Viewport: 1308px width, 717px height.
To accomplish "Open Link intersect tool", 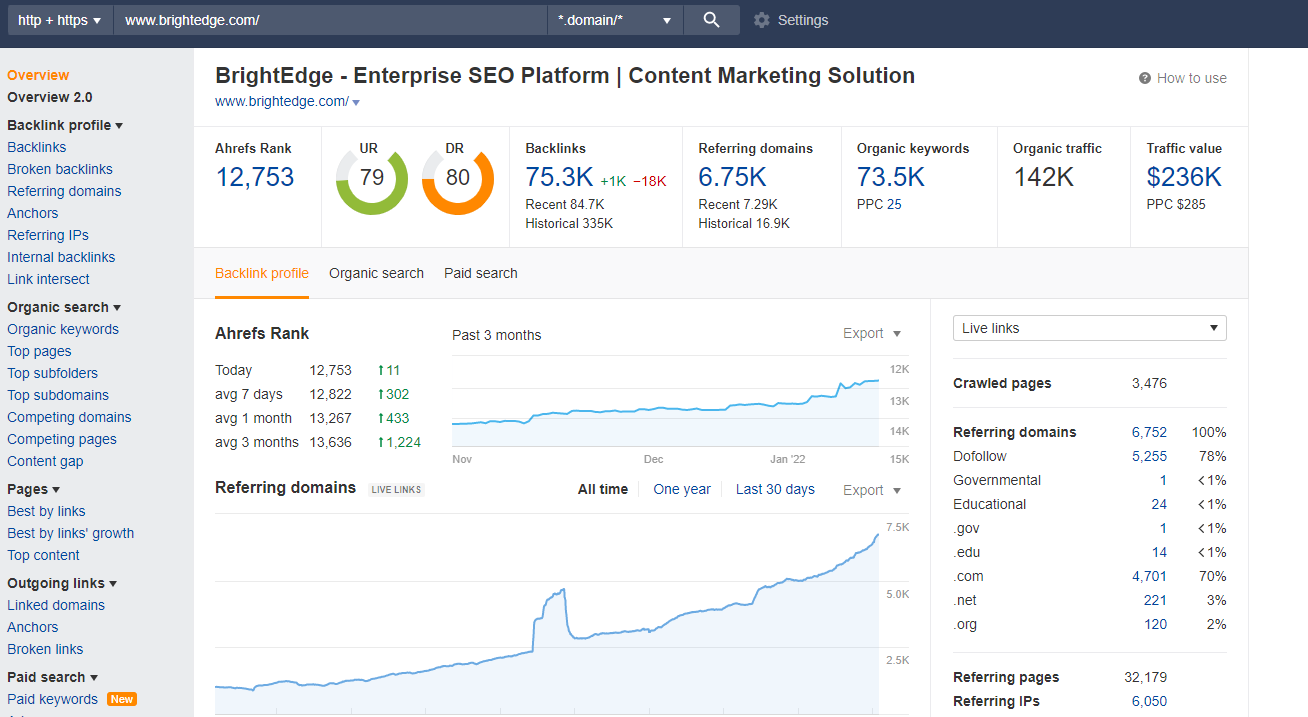I will [48, 279].
